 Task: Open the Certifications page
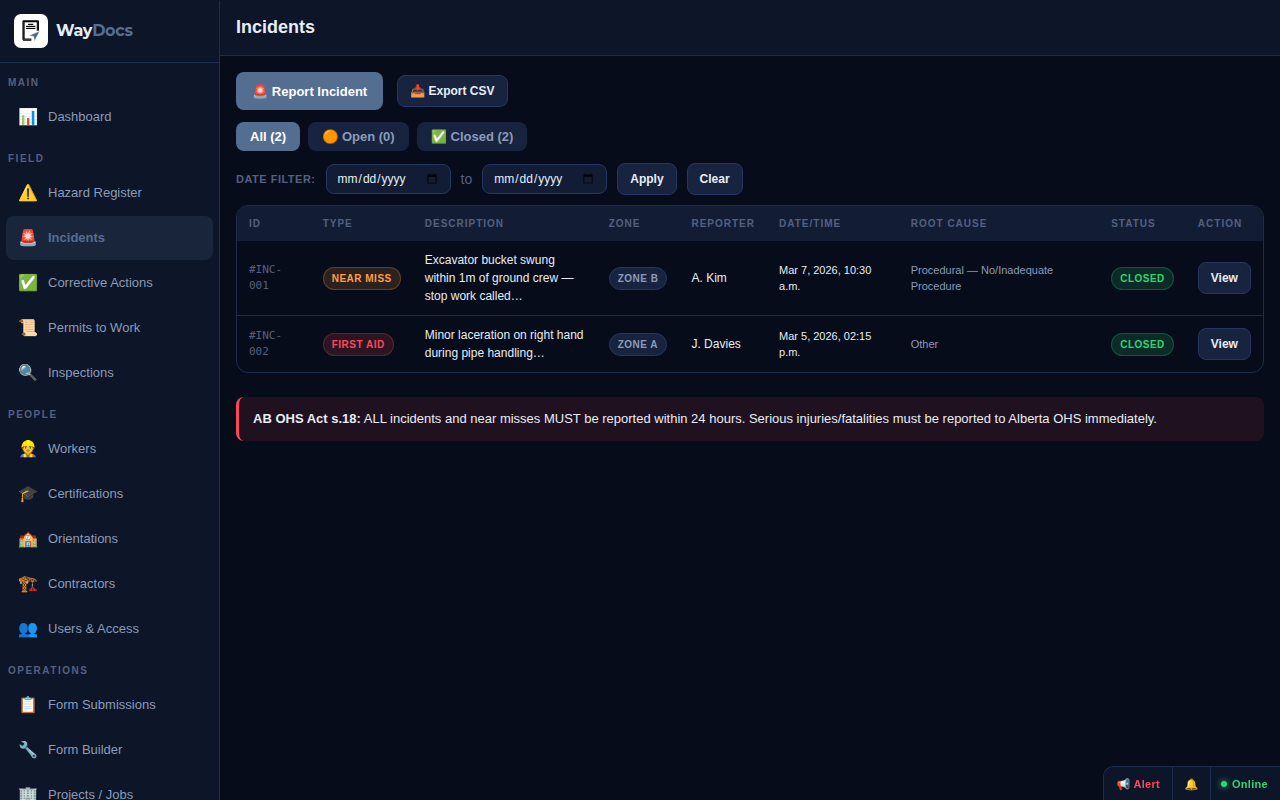tap(109, 494)
